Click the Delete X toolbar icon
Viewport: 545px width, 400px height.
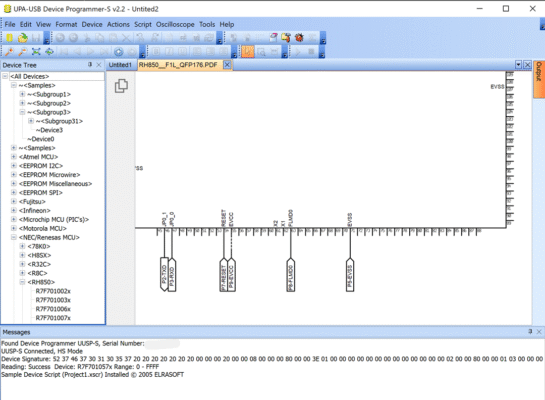(126, 38)
